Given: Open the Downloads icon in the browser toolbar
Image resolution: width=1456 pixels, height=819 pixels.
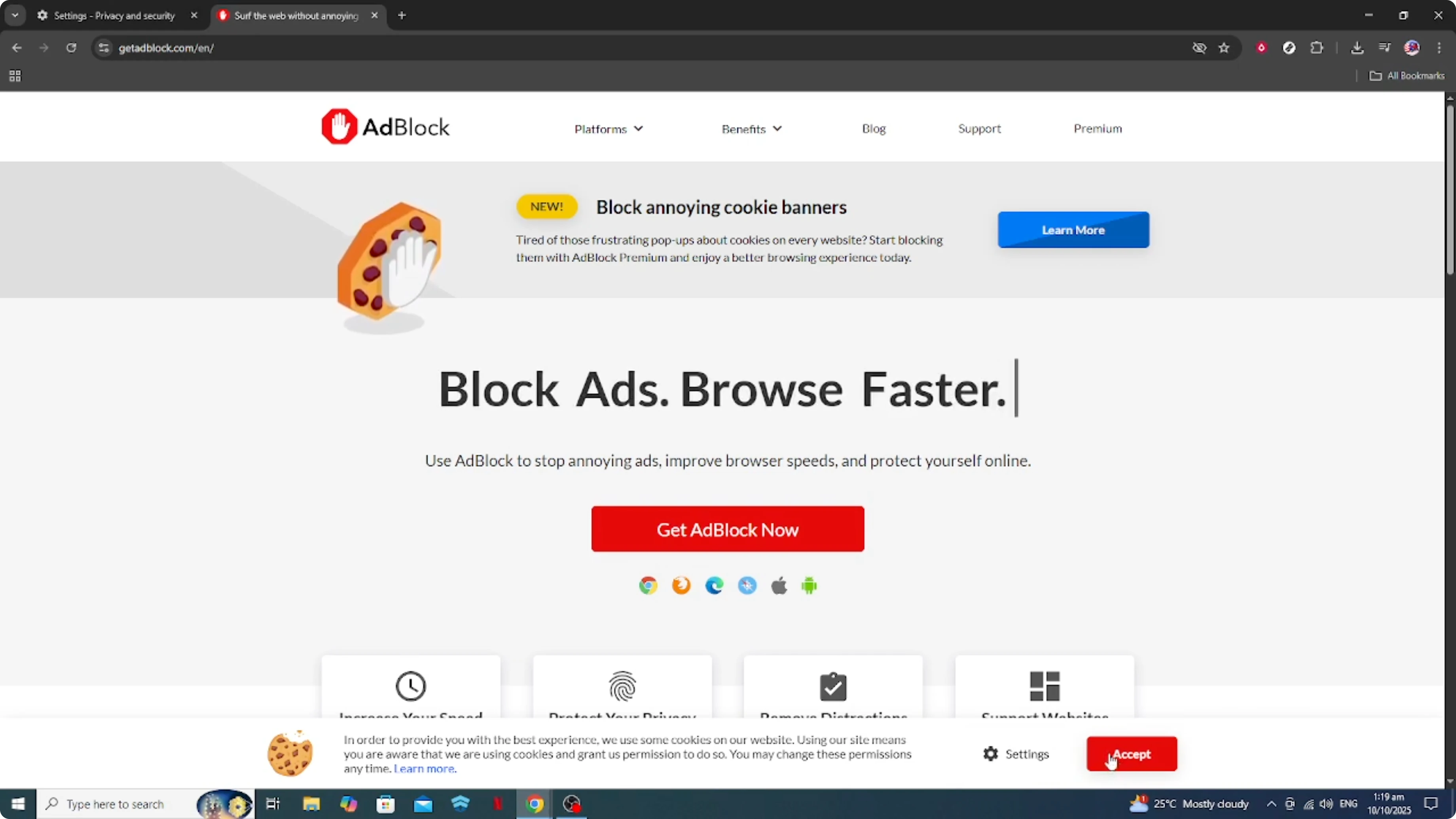Looking at the screenshot, I should coord(1357,47).
